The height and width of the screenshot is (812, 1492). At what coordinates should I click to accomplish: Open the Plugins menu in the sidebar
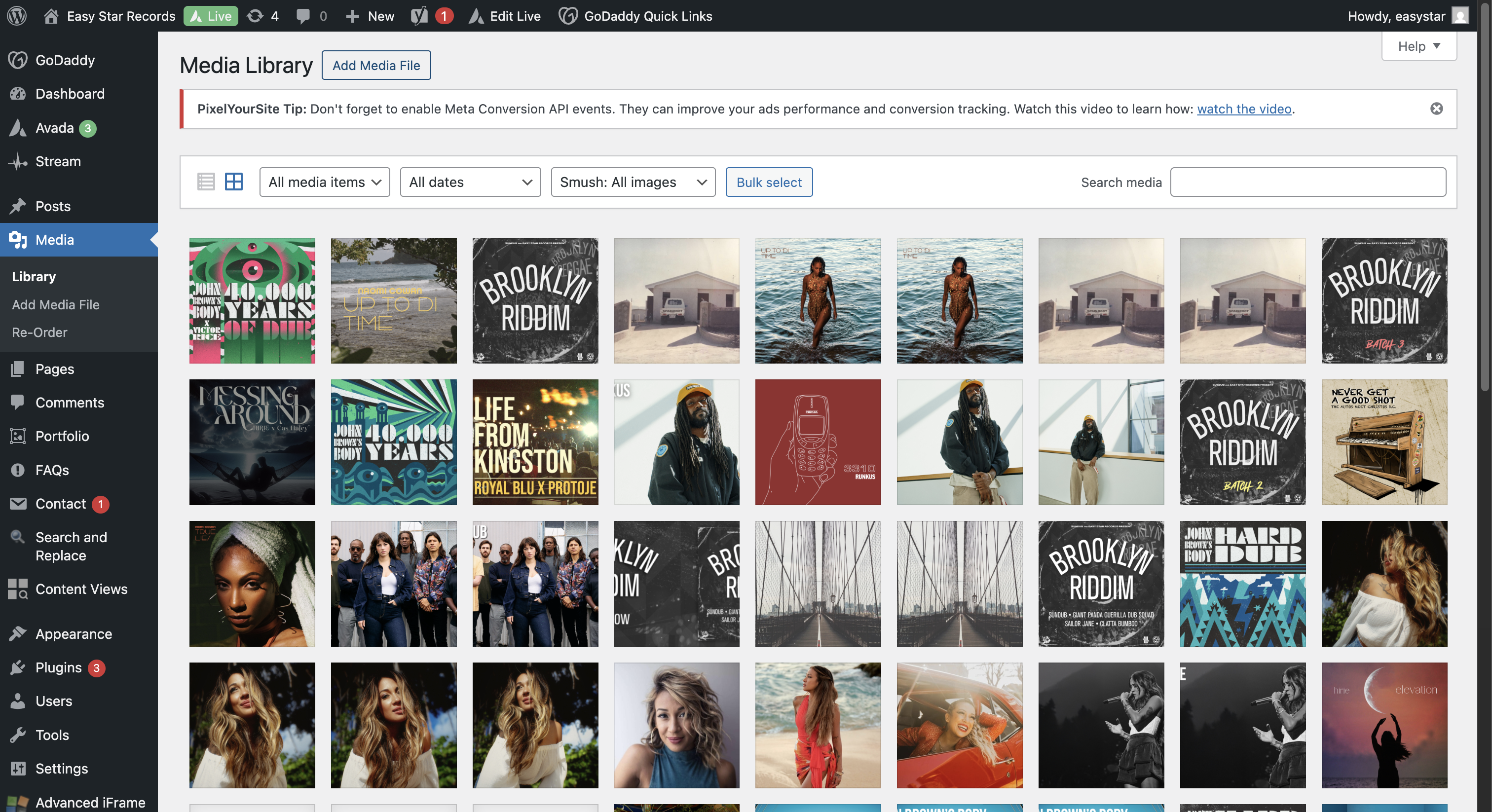click(59, 667)
